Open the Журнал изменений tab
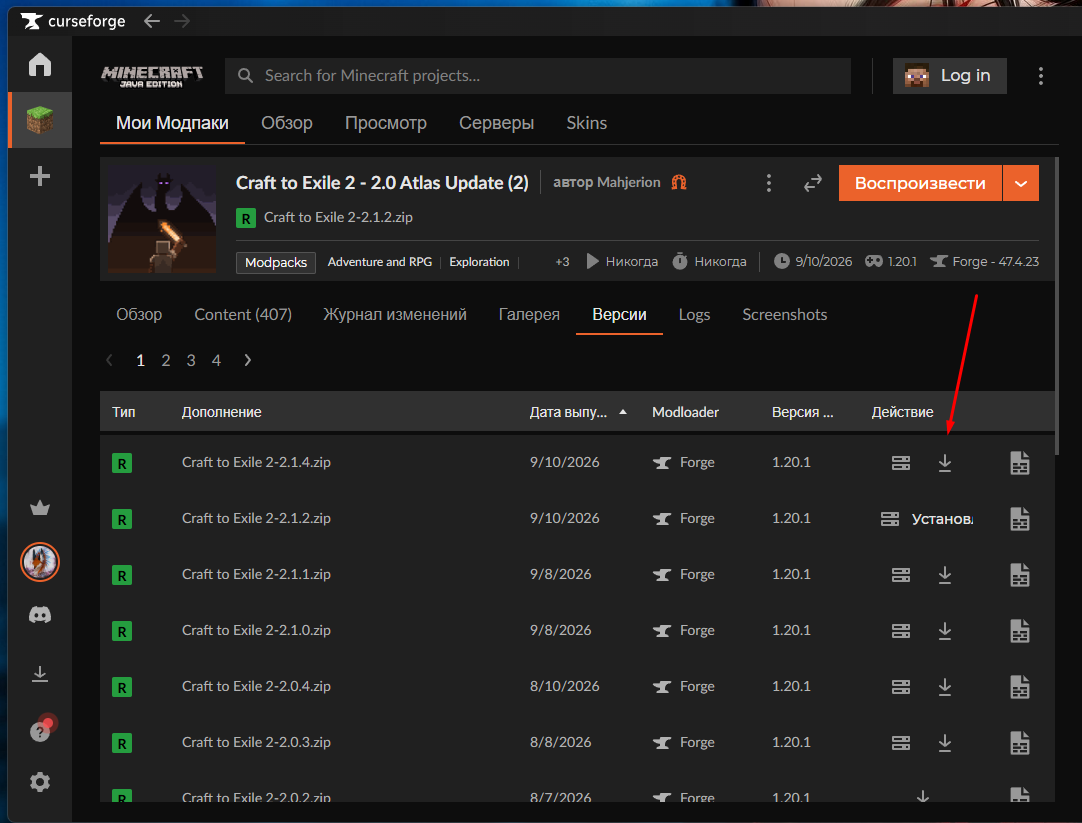Screen dimensions: 1082x823 (x=395, y=315)
